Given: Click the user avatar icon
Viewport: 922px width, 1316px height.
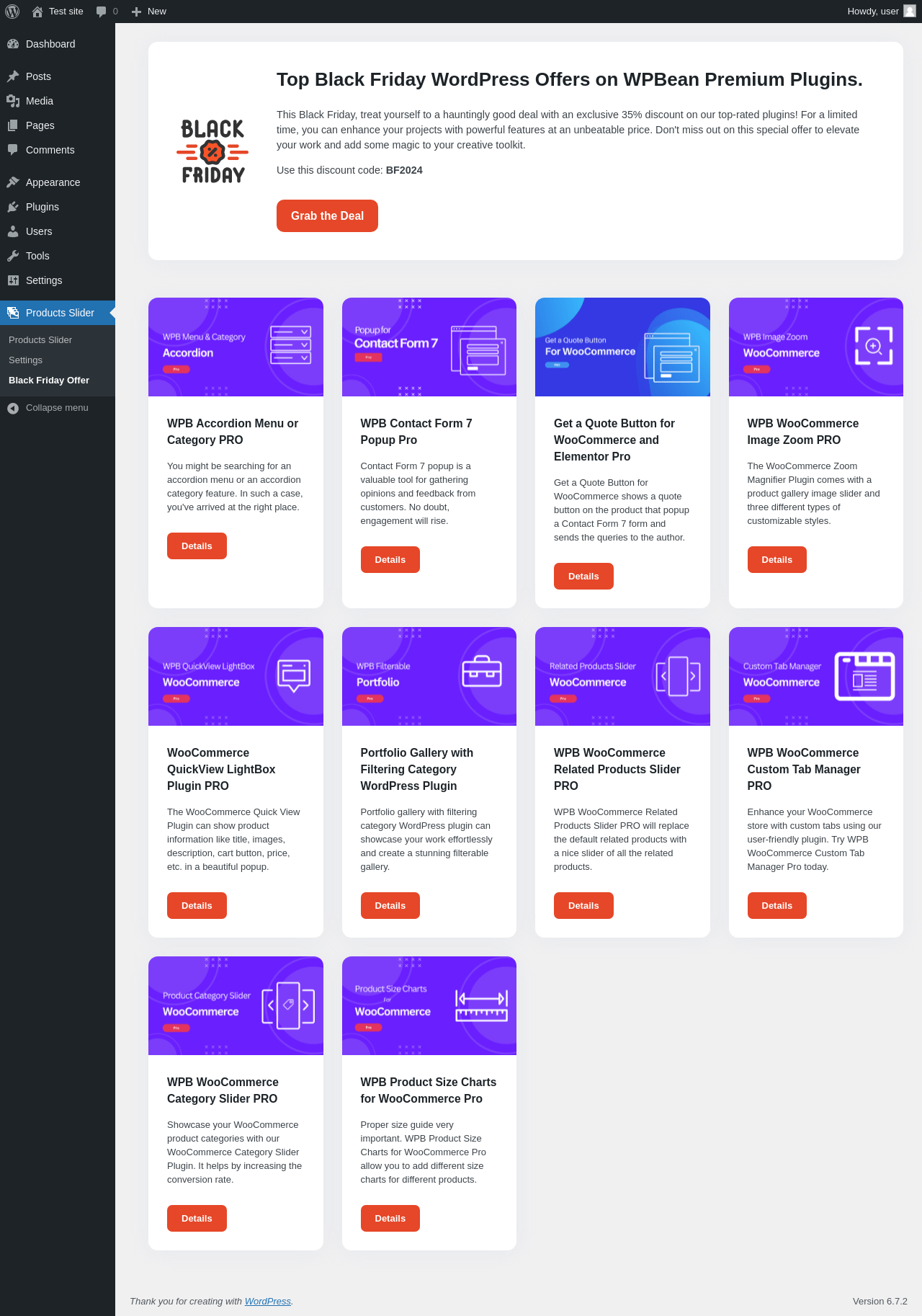Looking at the screenshot, I should click(x=910, y=12).
